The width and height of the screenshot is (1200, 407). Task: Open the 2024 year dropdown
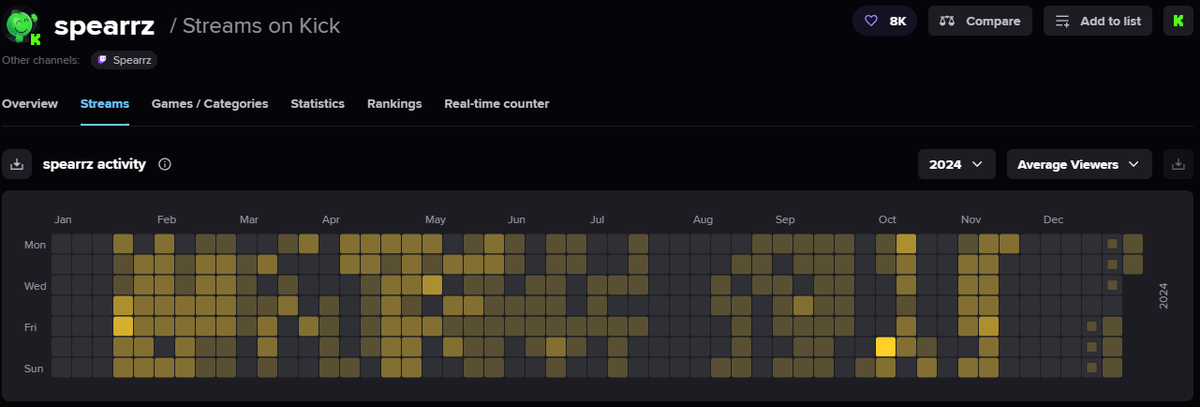[956, 164]
